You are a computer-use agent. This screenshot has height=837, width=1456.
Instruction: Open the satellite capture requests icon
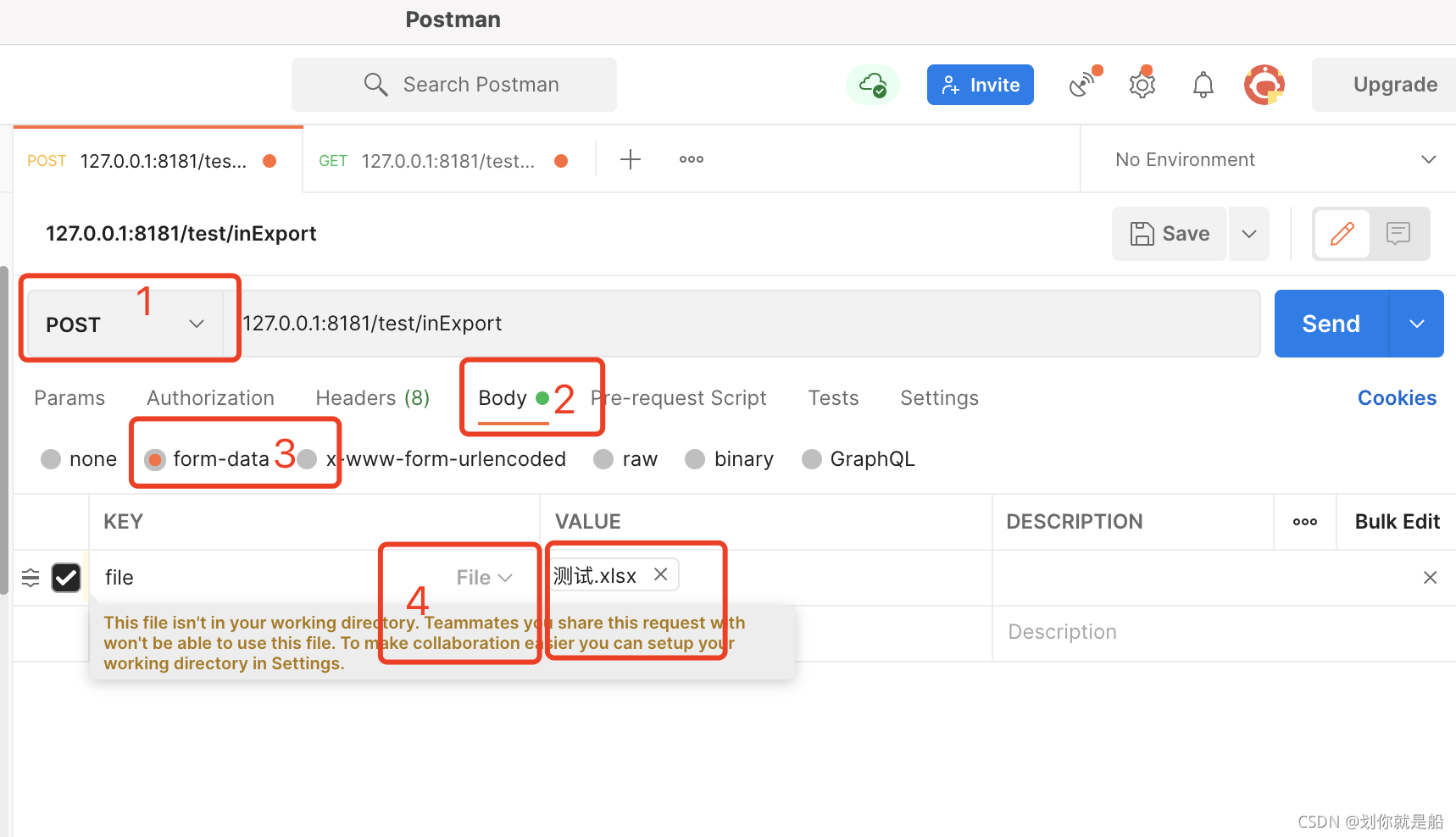click(1082, 85)
